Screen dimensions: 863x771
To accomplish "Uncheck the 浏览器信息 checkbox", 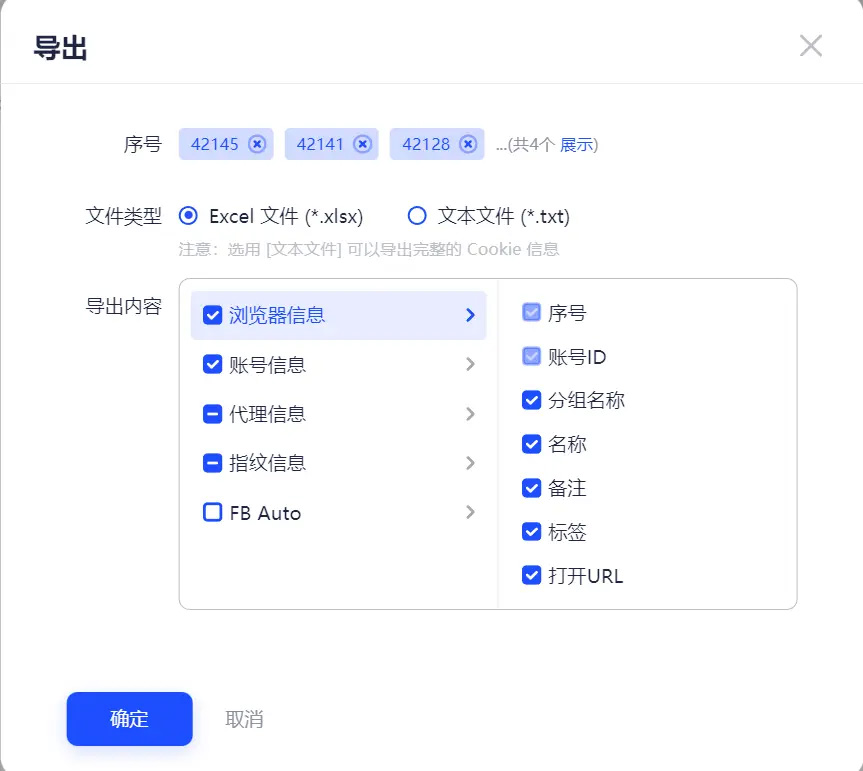I will [212, 315].
